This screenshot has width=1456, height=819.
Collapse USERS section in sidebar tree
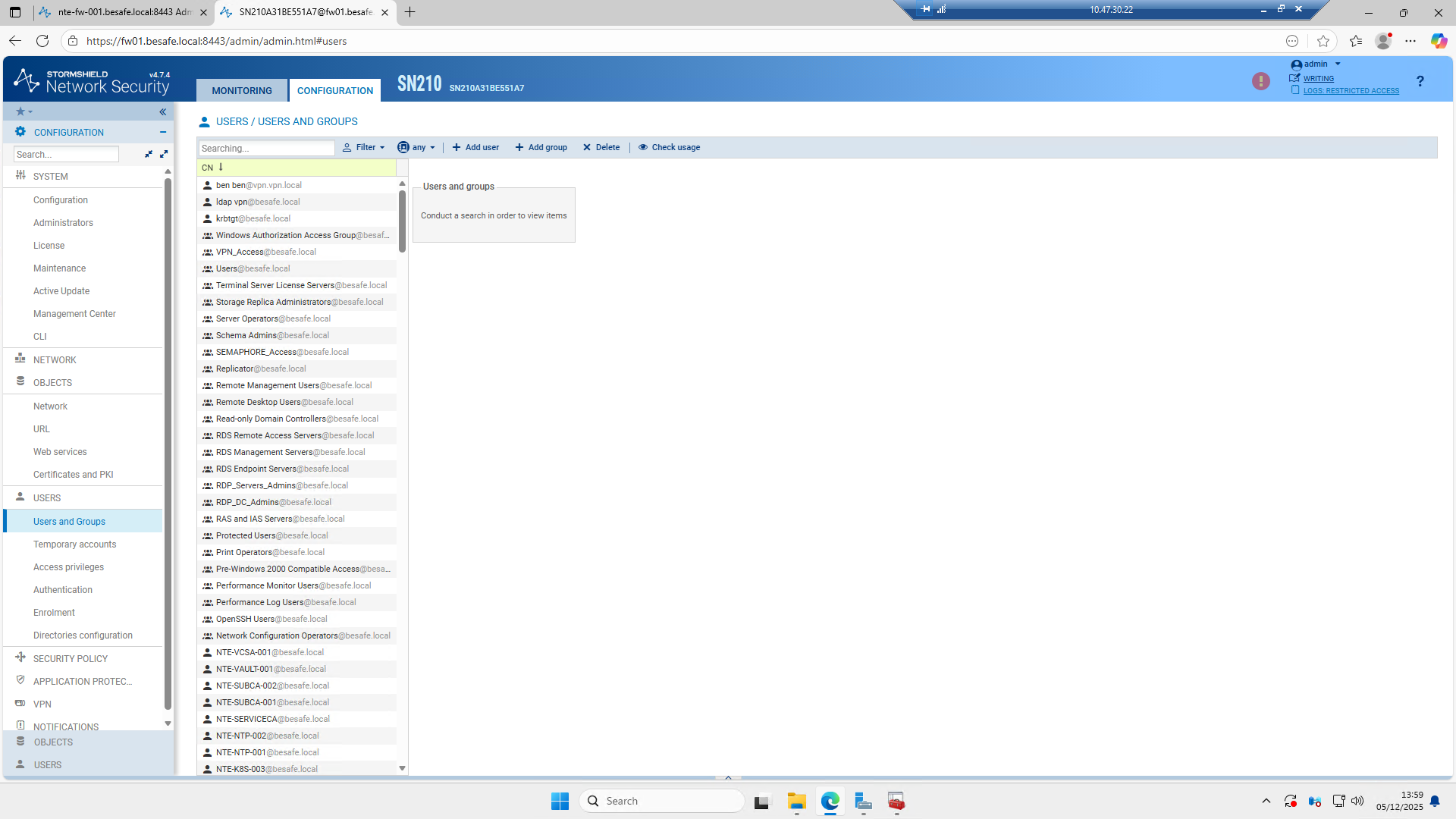(x=46, y=498)
